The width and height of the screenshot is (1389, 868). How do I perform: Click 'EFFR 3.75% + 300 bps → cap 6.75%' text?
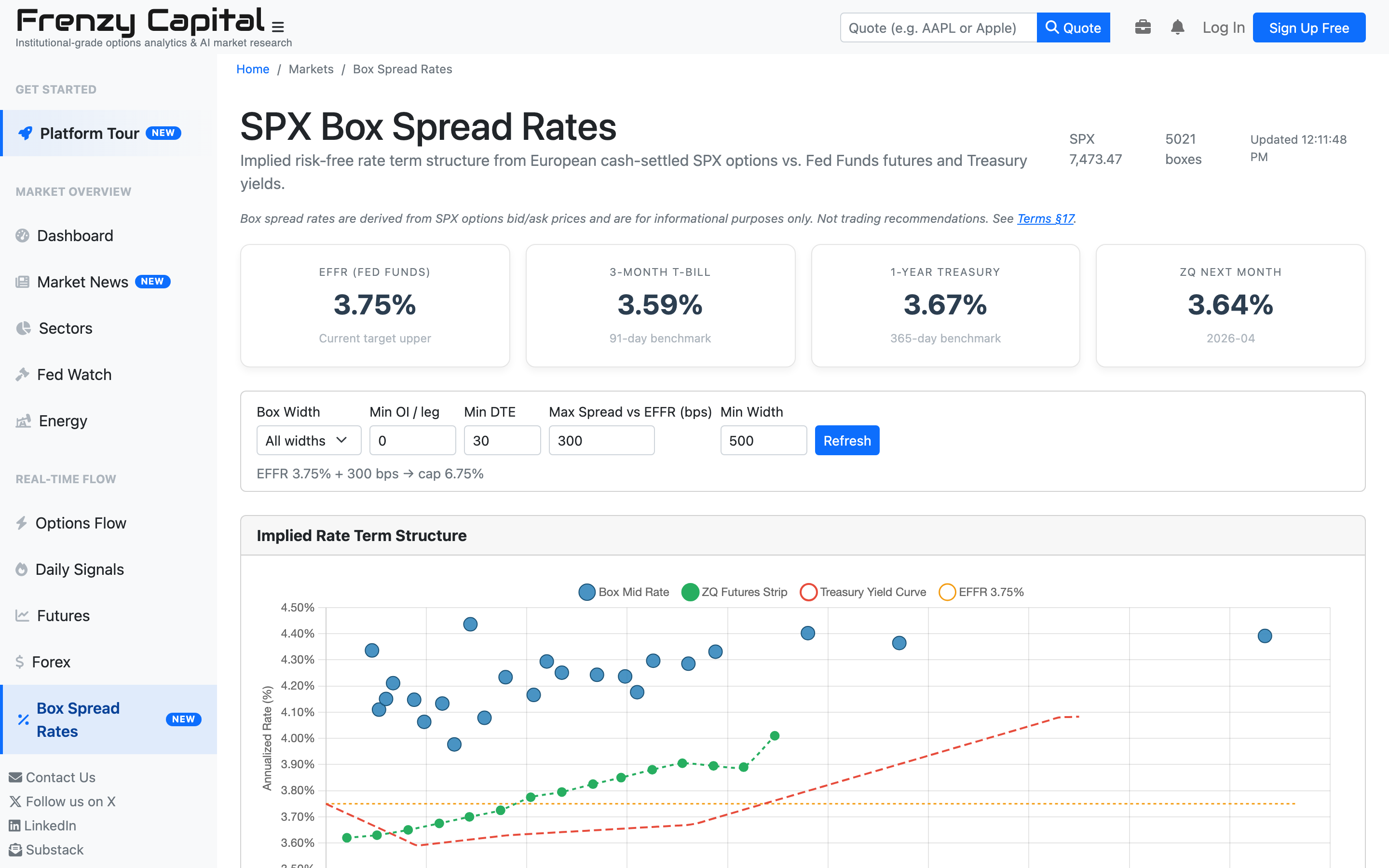tap(370, 474)
